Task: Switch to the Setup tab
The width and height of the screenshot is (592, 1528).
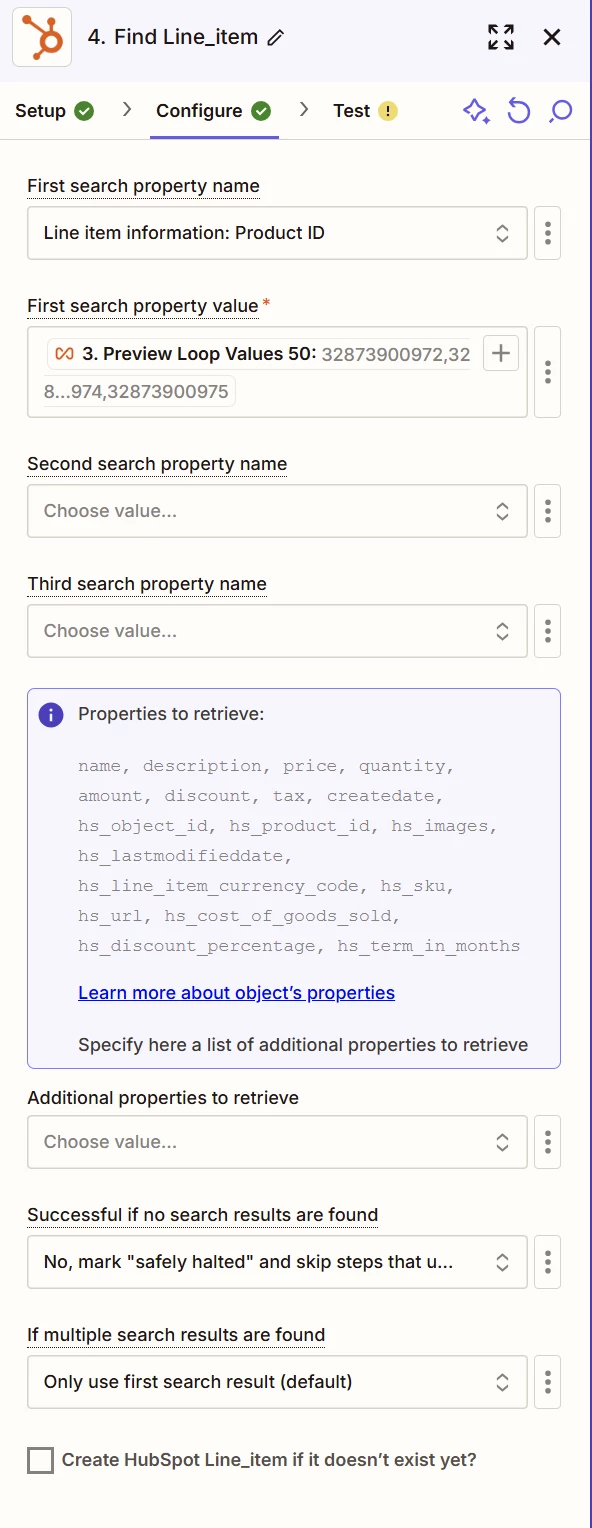Action: pos(55,111)
